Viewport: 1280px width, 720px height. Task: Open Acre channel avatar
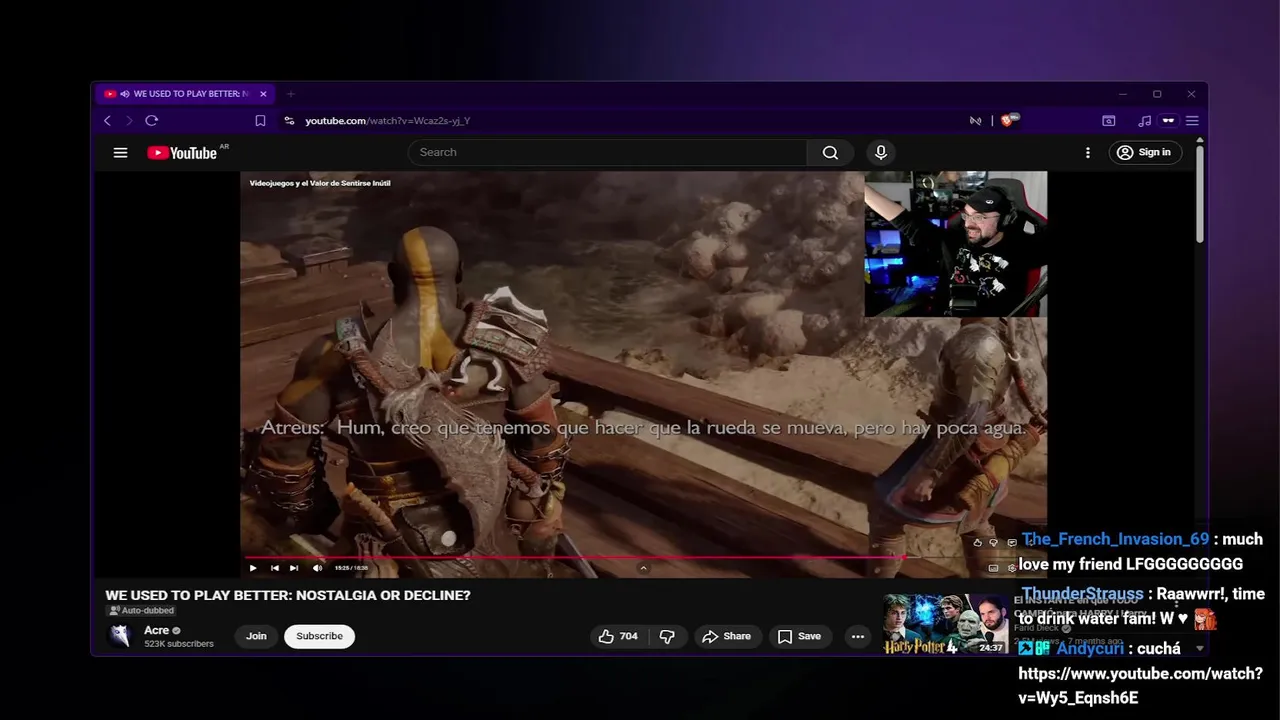tap(120, 636)
